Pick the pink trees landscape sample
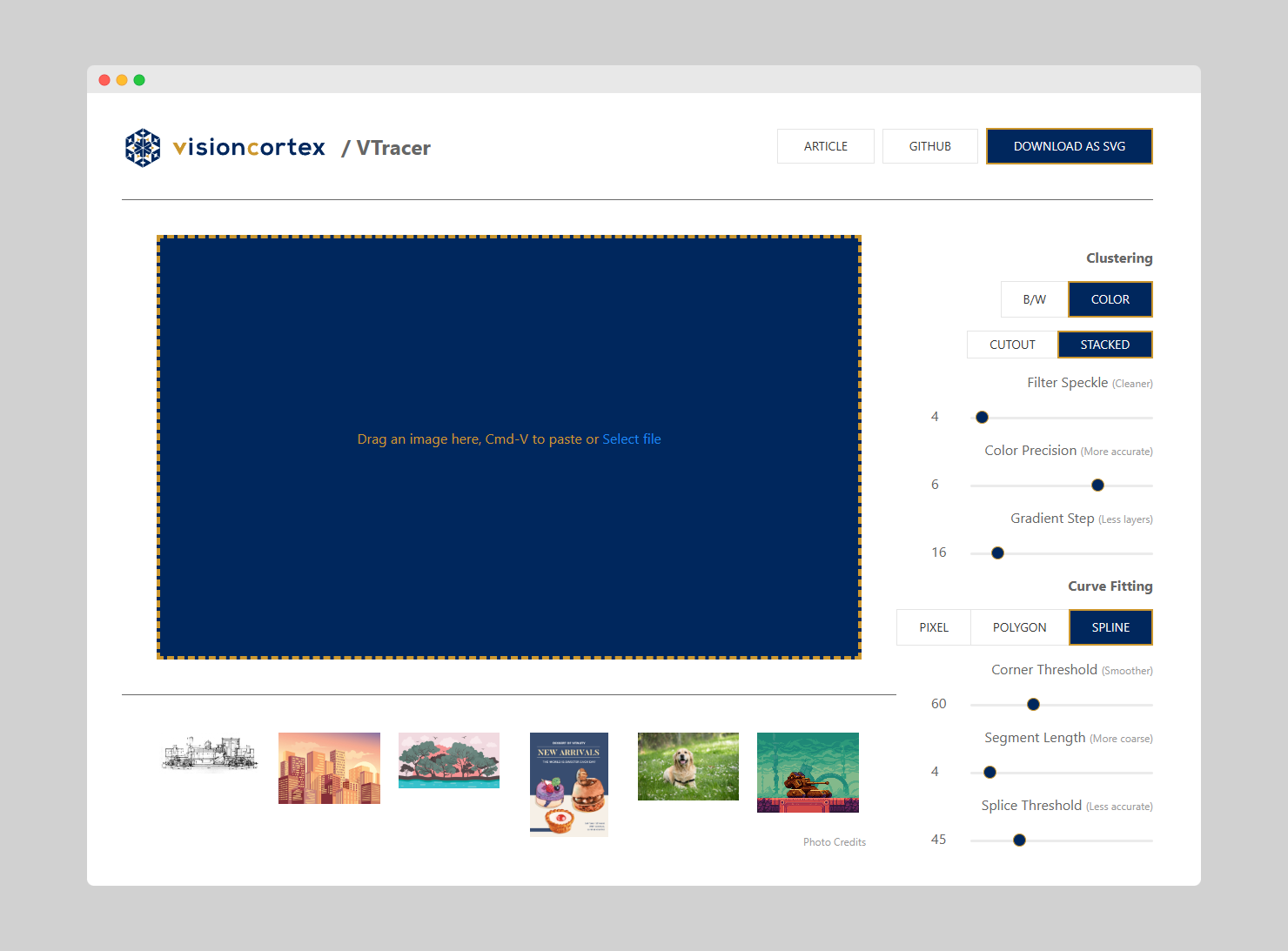 click(x=449, y=760)
